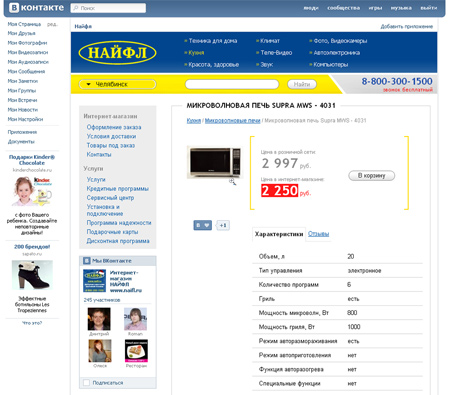Open the Компьютеры category
This screenshot has height=395, width=450.
(331, 65)
